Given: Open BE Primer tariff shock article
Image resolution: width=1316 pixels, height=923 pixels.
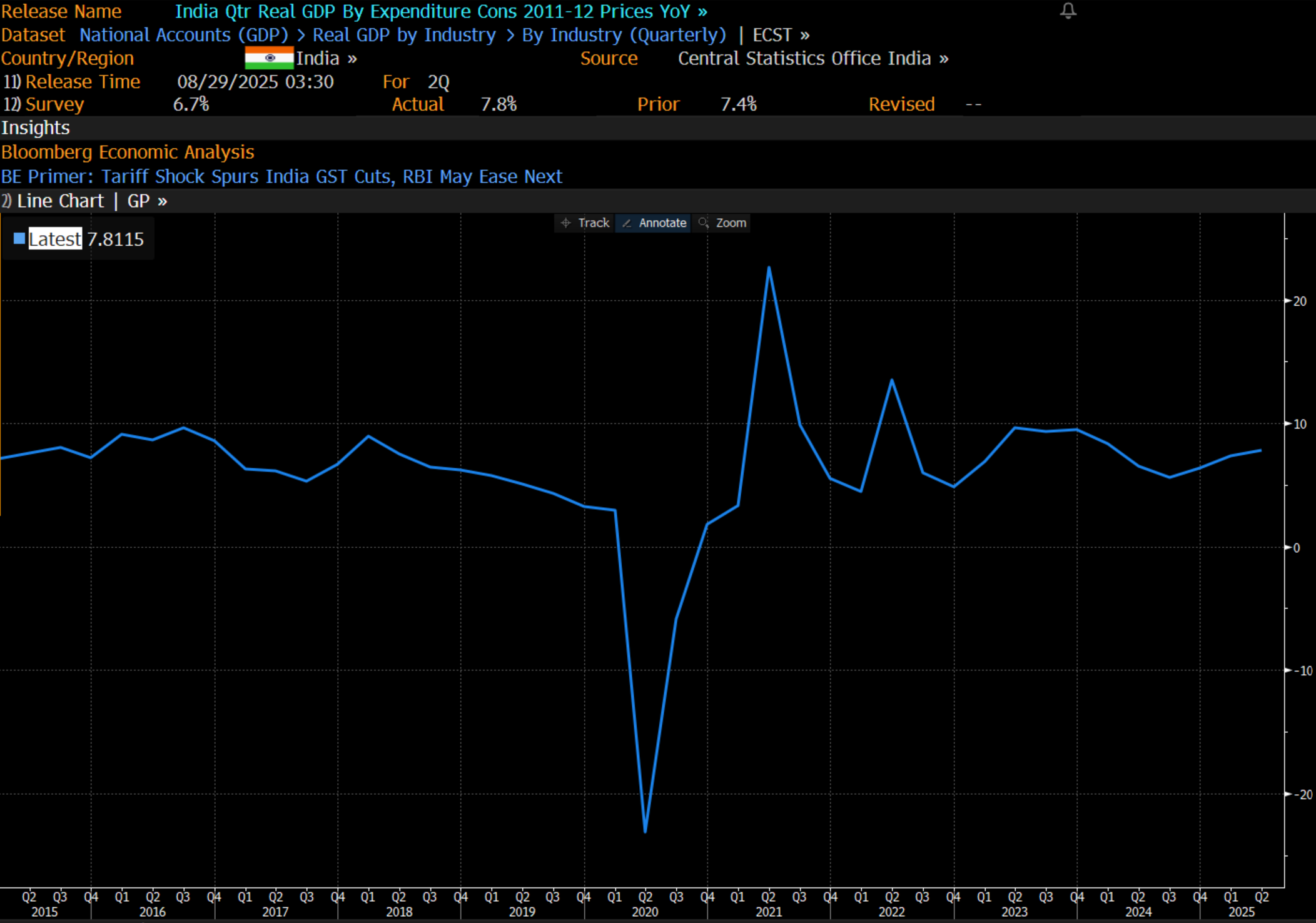Looking at the screenshot, I should click(x=281, y=176).
